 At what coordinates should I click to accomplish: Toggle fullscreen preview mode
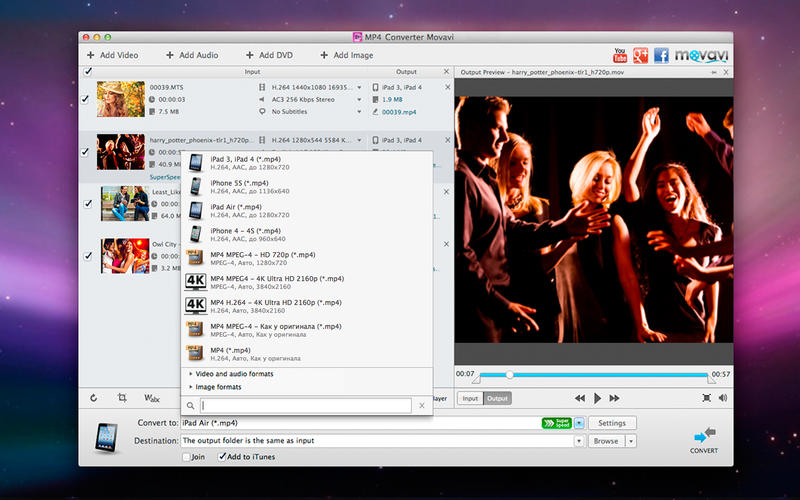706,398
